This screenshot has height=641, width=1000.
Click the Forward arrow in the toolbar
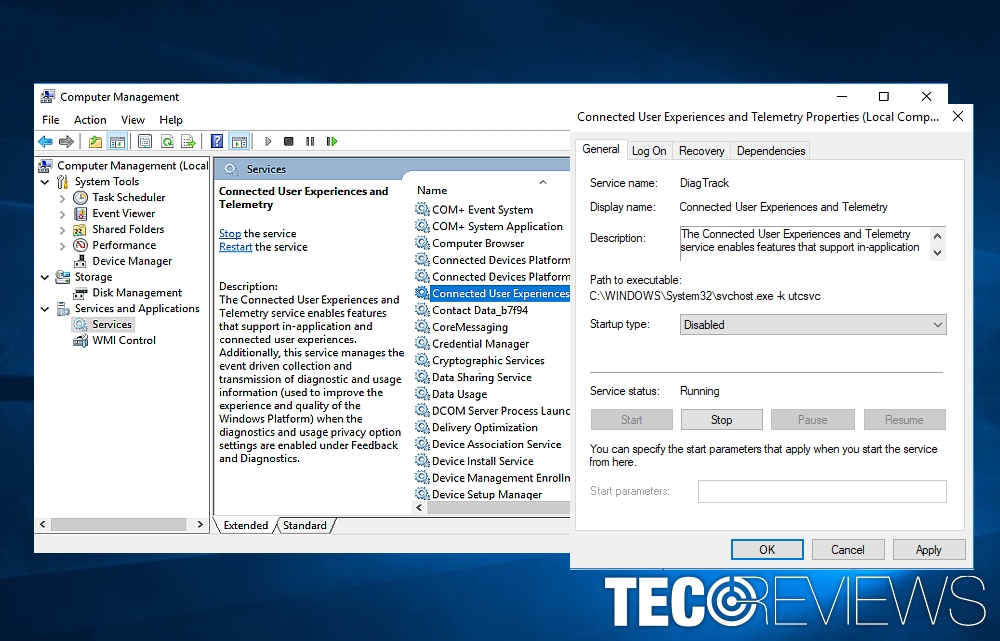click(66, 142)
